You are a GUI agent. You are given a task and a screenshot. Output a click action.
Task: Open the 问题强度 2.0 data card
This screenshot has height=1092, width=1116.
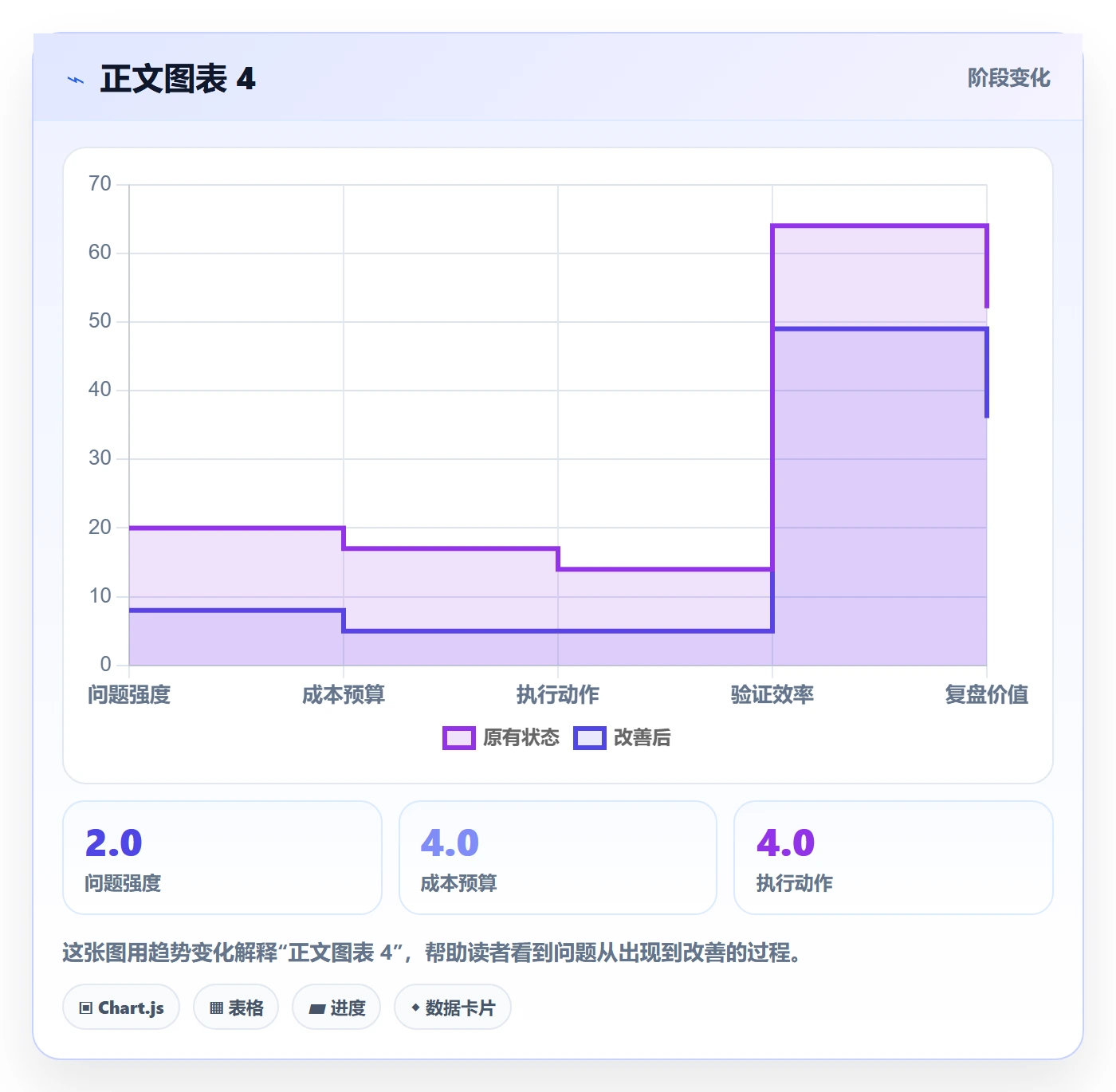point(222,858)
